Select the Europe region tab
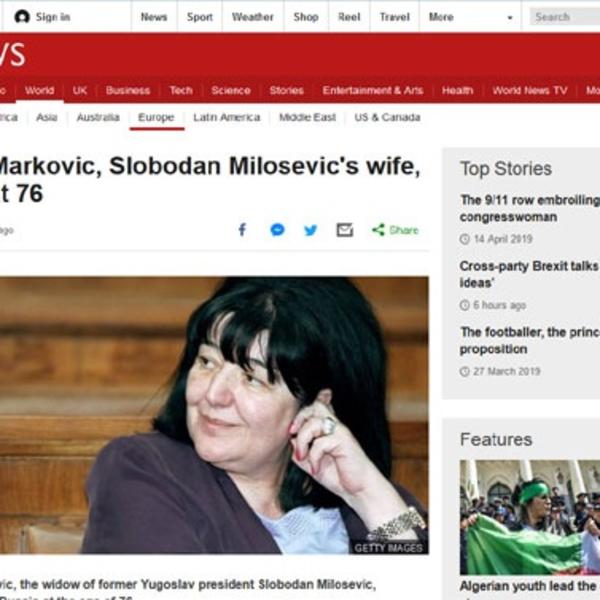The width and height of the screenshot is (600, 600). coord(157,117)
